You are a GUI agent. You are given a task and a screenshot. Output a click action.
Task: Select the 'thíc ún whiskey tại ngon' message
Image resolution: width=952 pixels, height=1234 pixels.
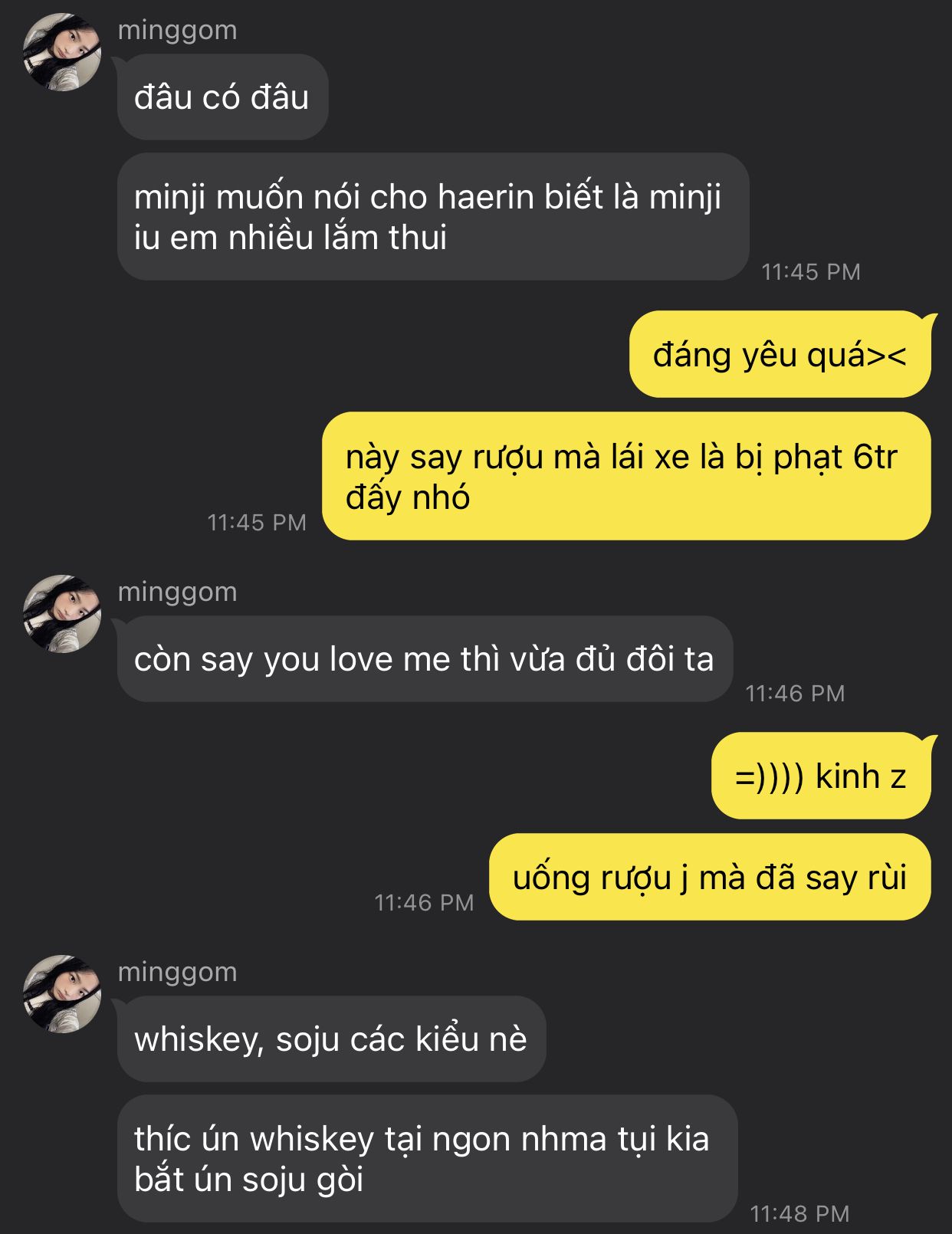pos(427,1159)
